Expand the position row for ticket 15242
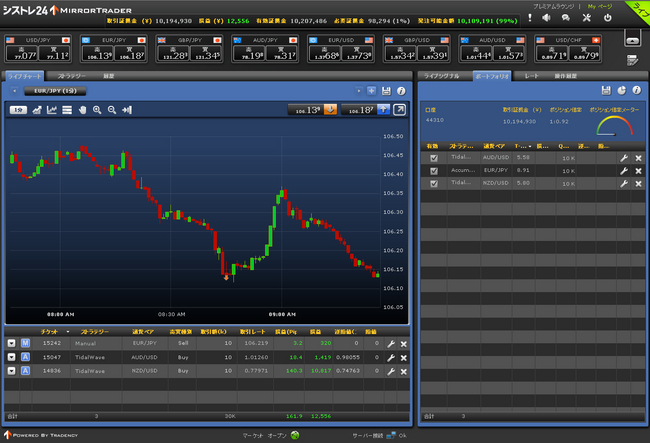 point(11,343)
